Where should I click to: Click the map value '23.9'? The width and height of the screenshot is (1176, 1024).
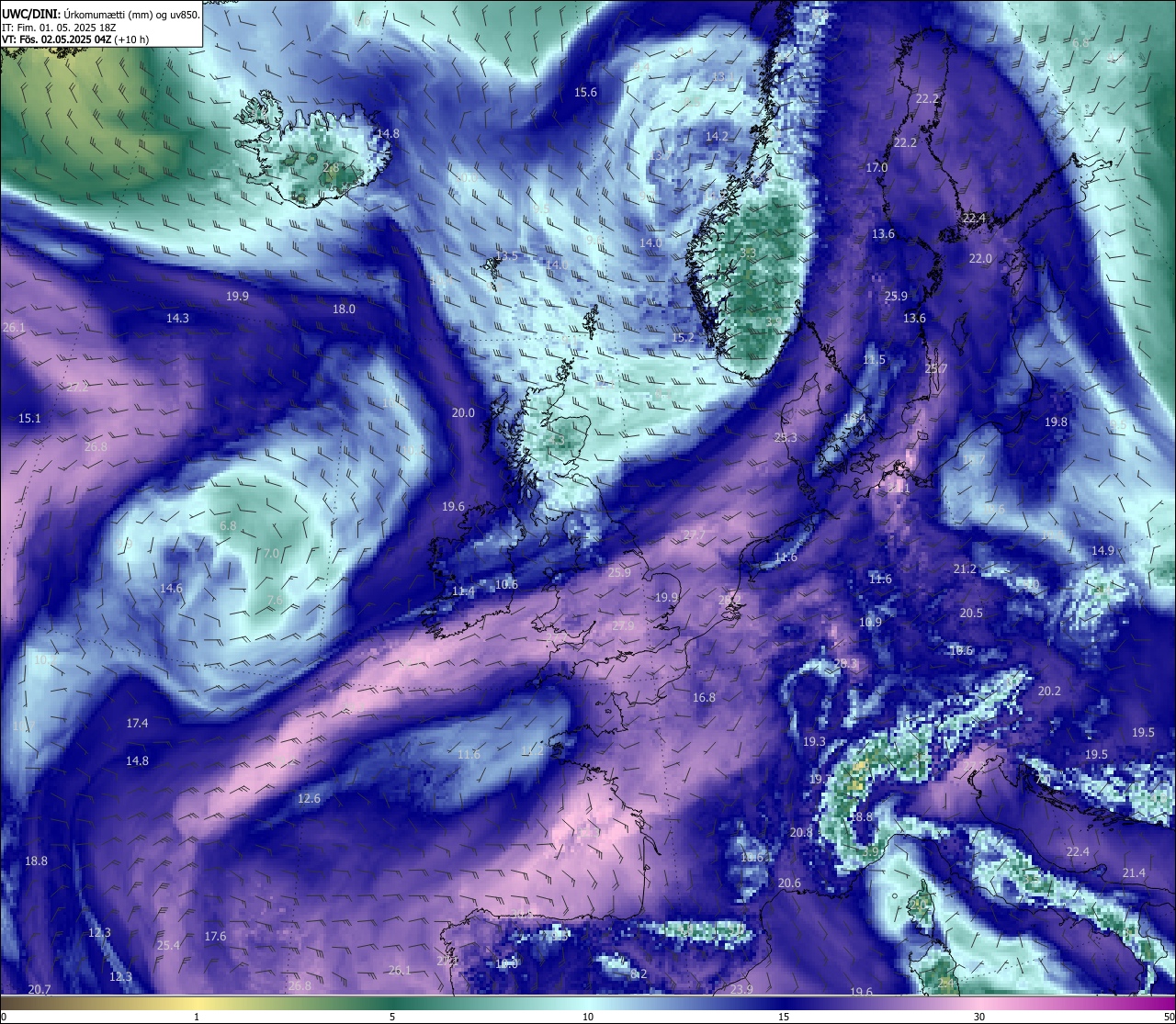point(741,989)
